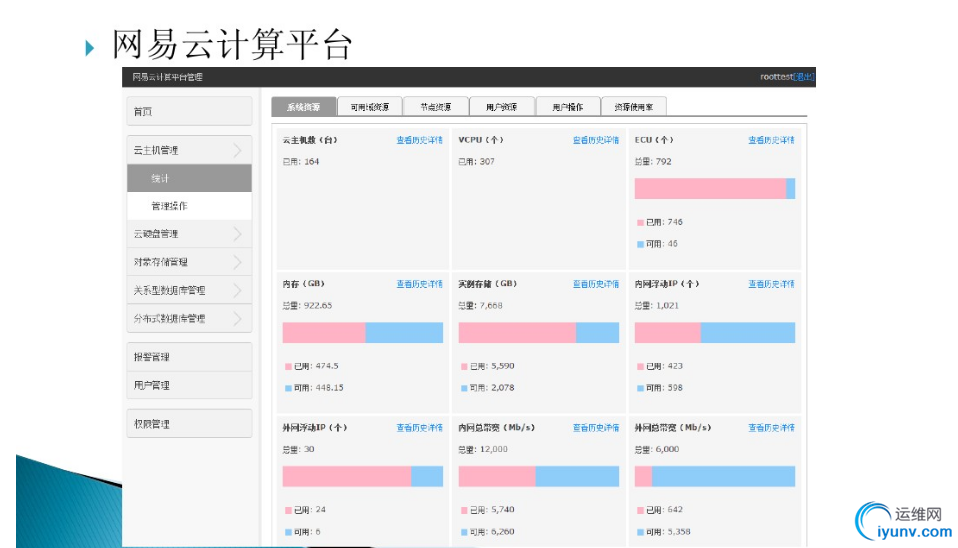Open 查看历史详情 for 外网总带宽
This screenshot has height=548, width=958.
click(x=772, y=428)
